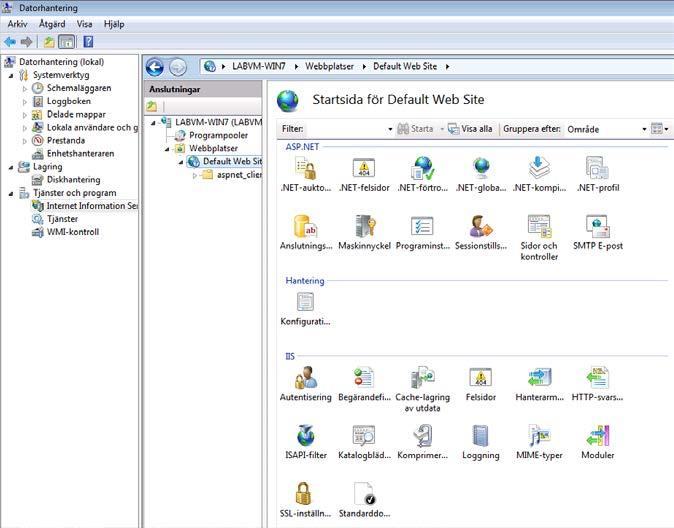Open the Programinställningar icon
The image size is (674, 528).
(423, 227)
